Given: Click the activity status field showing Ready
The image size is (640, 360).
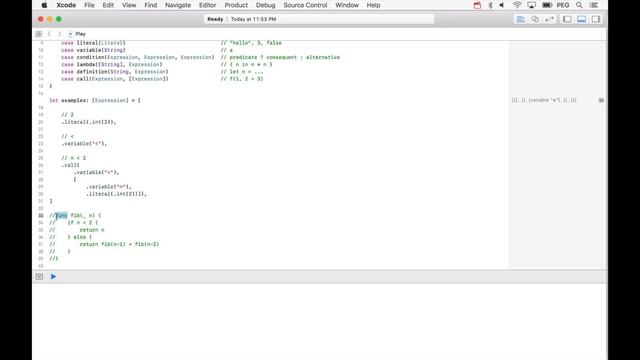Looking at the screenshot, I should pyautogui.click(x=319, y=19).
